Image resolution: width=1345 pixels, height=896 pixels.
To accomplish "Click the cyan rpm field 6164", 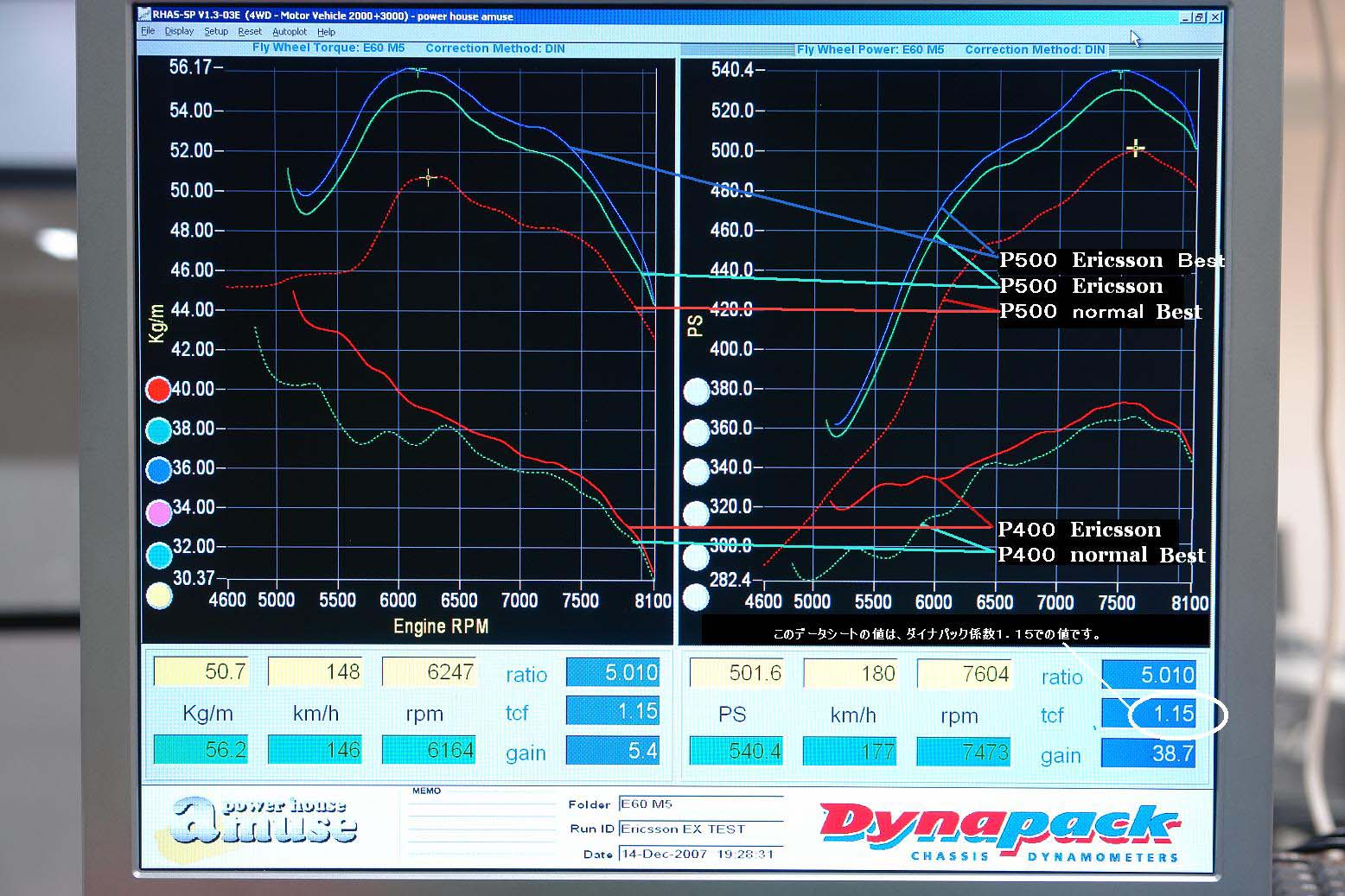I will click(x=429, y=749).
